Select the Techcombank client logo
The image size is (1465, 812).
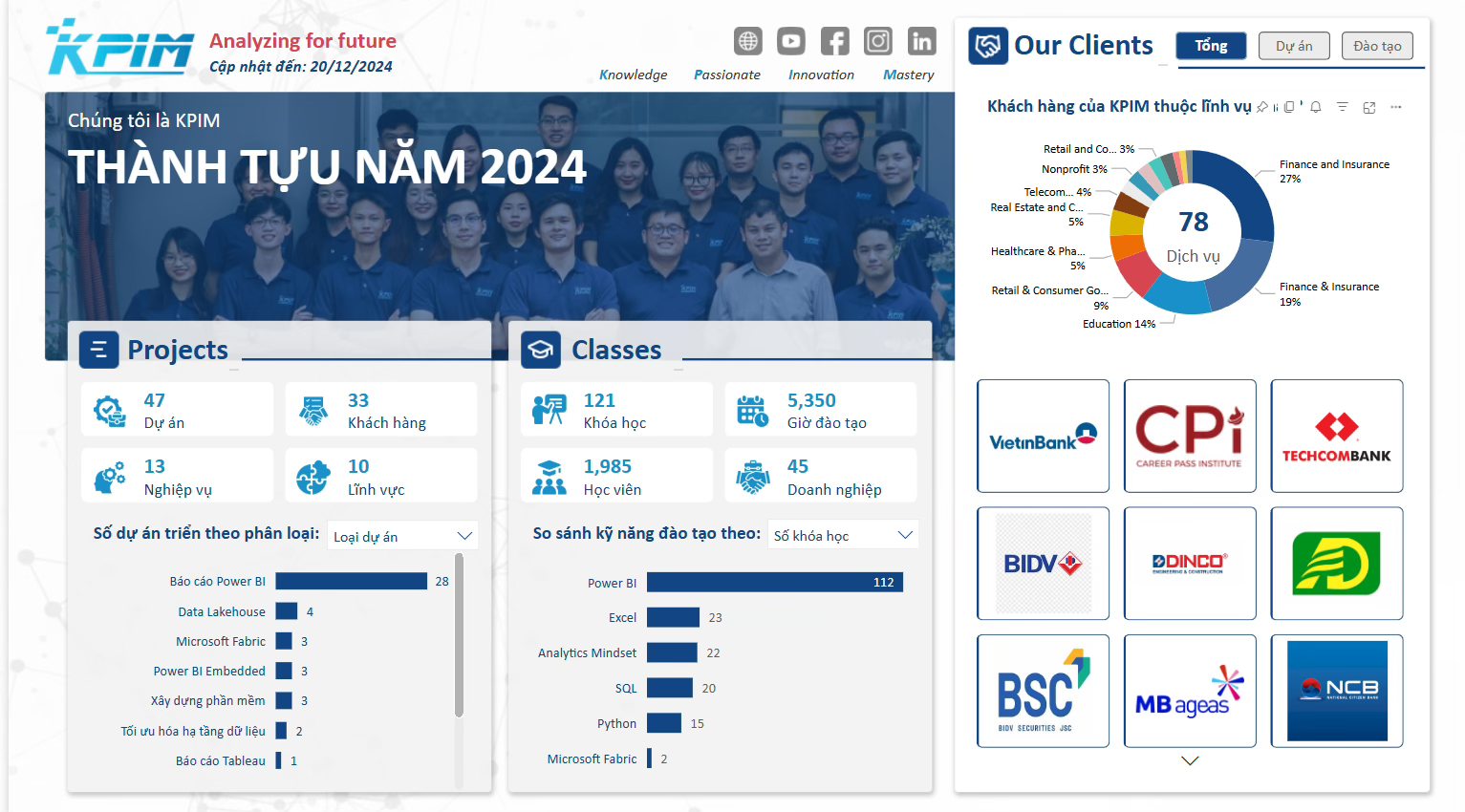(1337, 436)
